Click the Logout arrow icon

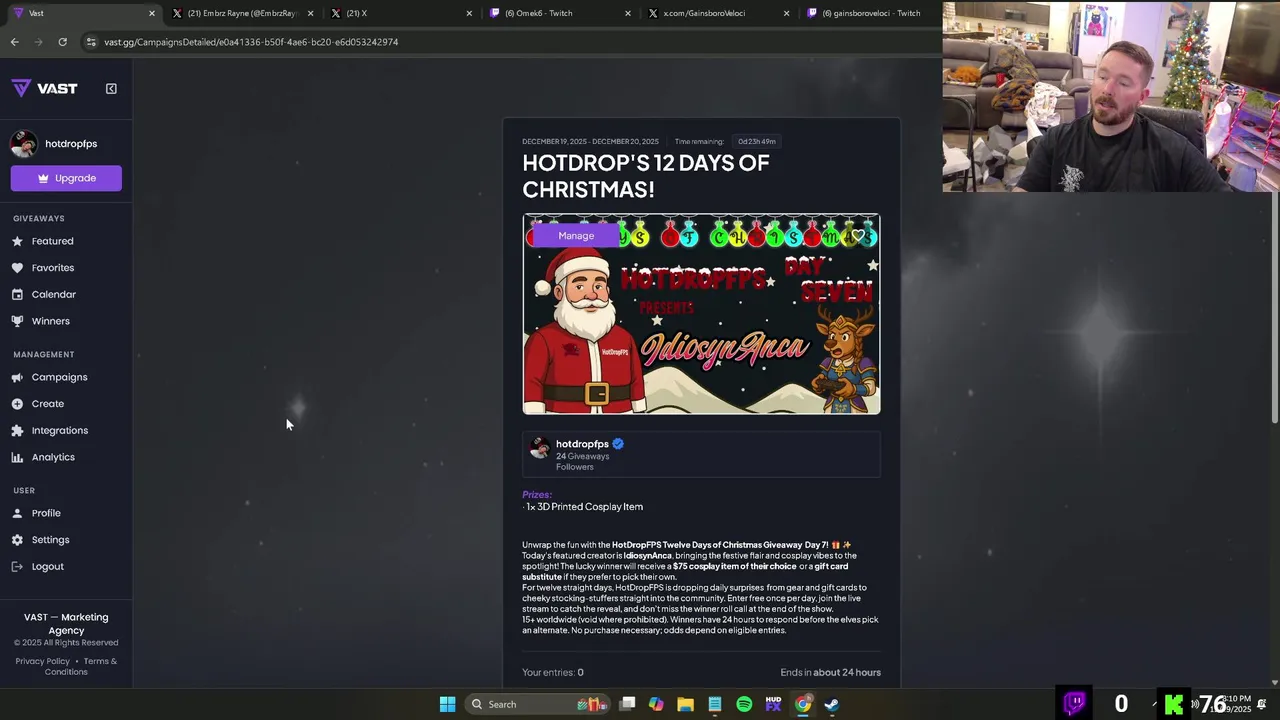pyautogui.click(x=17, y=567)
